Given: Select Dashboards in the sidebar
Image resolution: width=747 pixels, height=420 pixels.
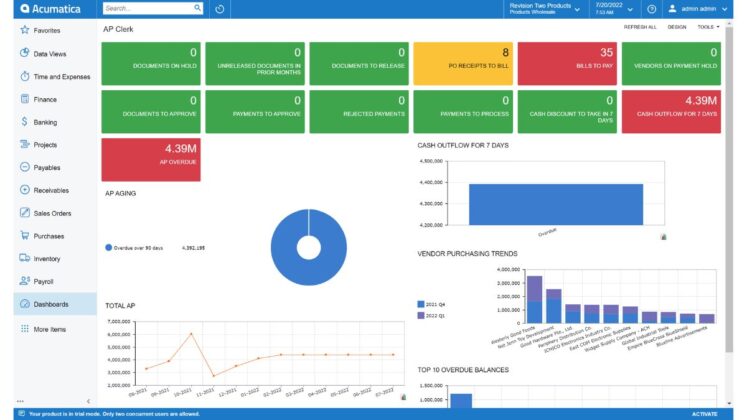Looking at the screenshot, I should (50, 304).
